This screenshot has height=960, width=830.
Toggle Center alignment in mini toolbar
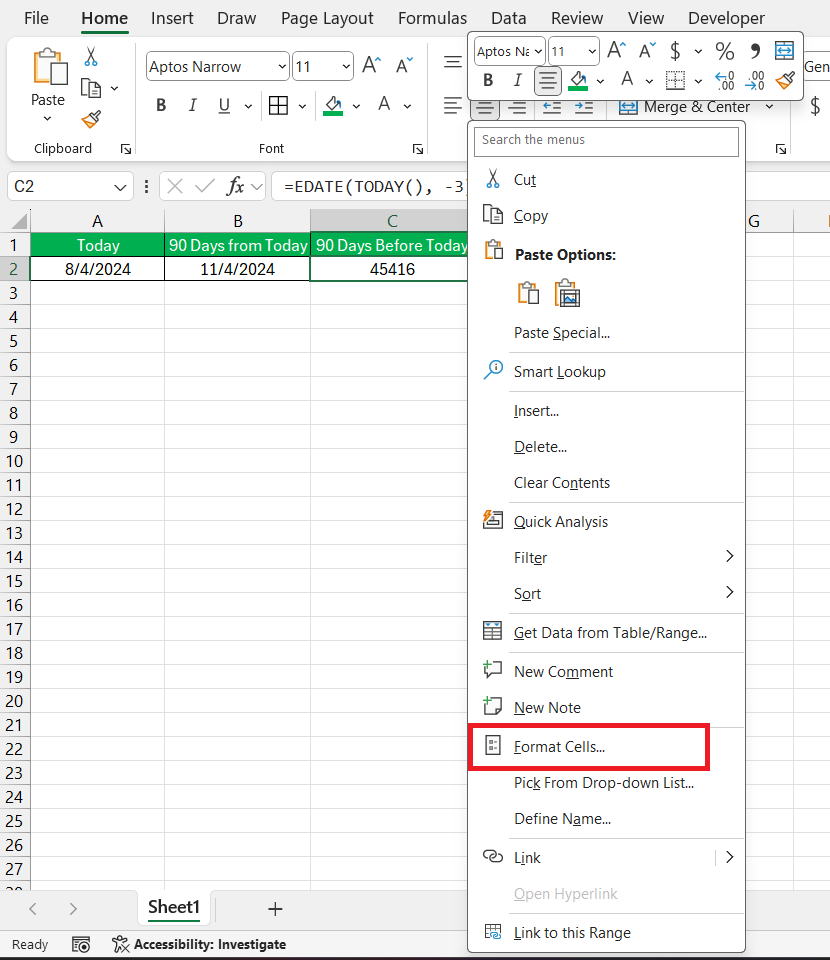tap(548, 81)
